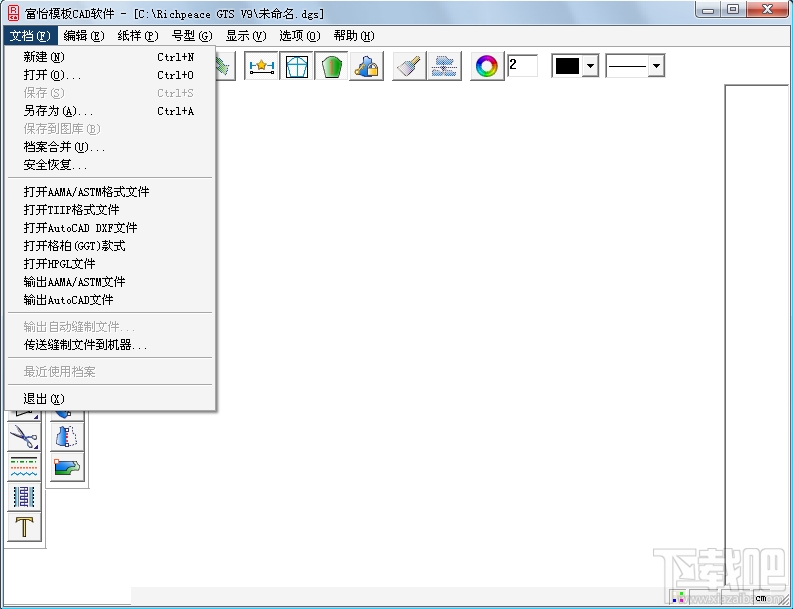This screenshot has height=609, width=793.
Task: Choose 传送缝制文件到机器... entry
Action: point(110,345)
